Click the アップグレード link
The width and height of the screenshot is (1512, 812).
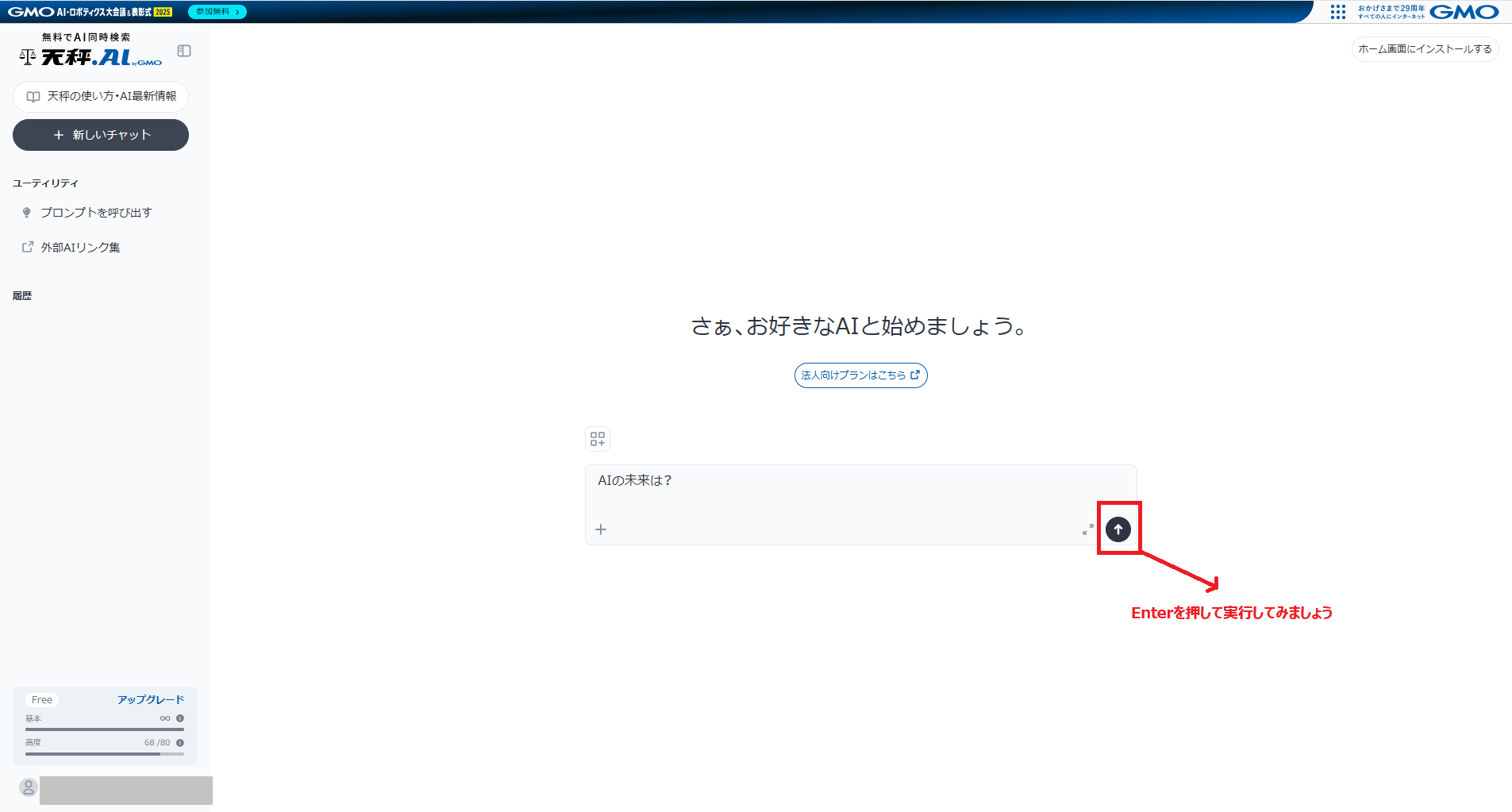[x=151, y=699]
